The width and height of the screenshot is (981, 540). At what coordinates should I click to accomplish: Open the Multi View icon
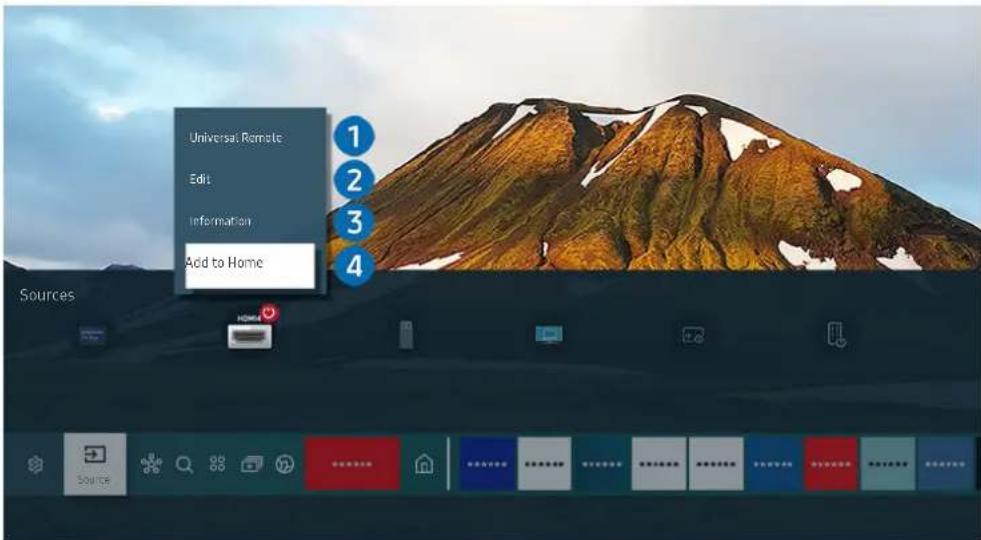252,464
